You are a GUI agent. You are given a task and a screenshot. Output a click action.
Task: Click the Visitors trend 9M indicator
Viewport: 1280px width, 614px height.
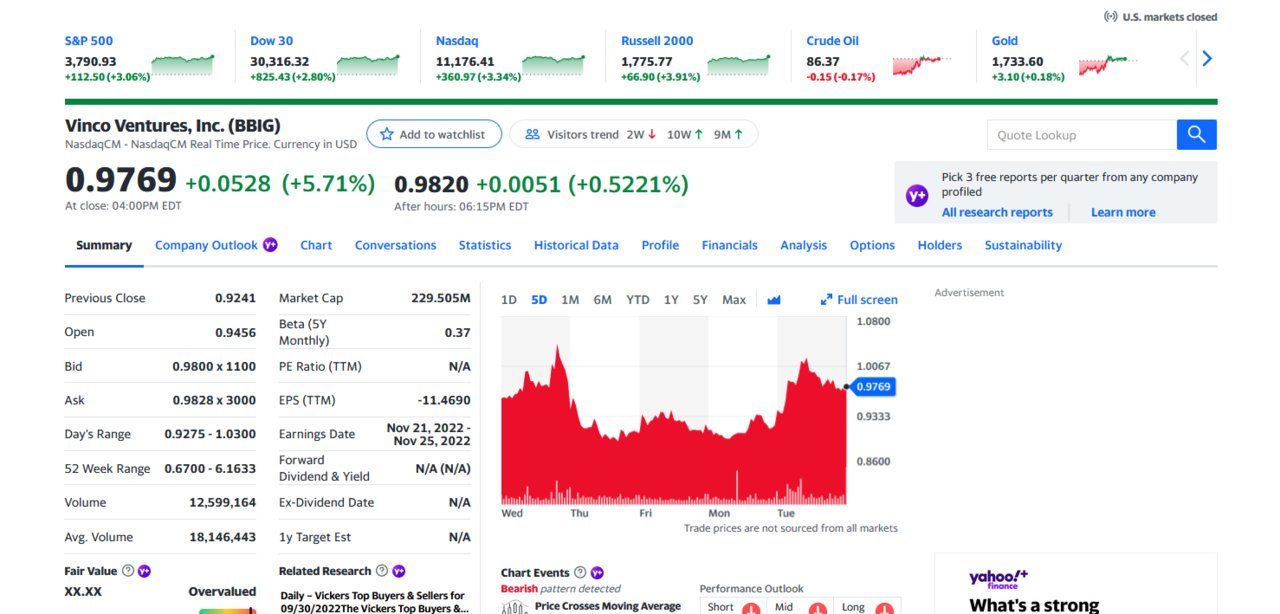pos(728,134)
